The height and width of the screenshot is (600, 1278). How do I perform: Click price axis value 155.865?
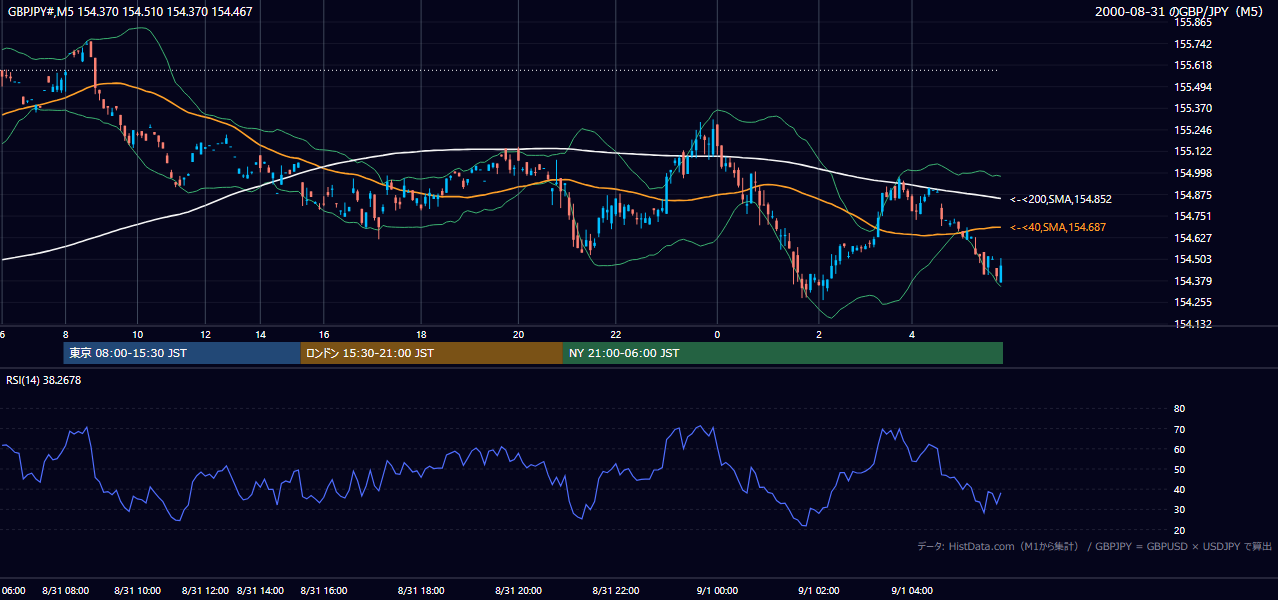pyautogui.click(x=1192, y=22)
